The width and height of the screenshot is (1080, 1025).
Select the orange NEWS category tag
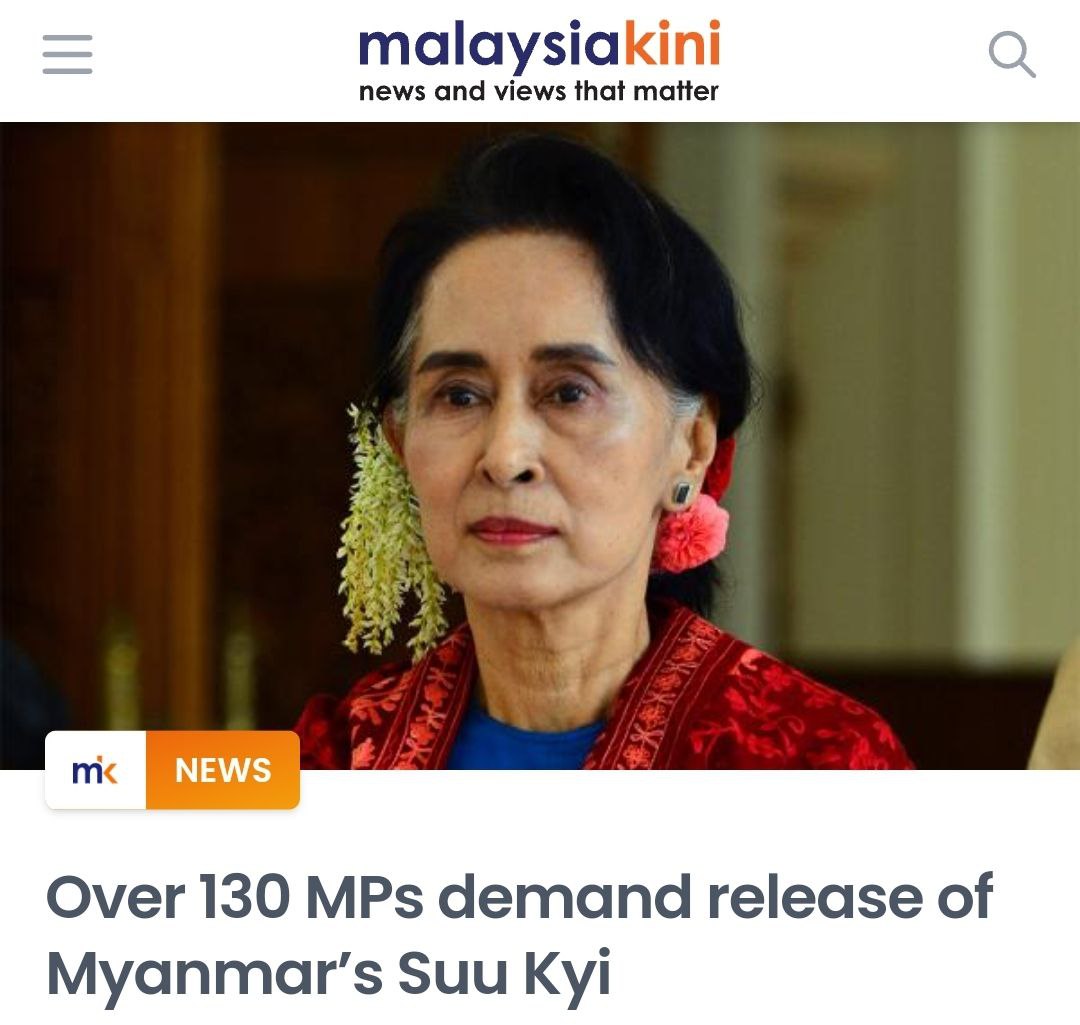point(223,770)
